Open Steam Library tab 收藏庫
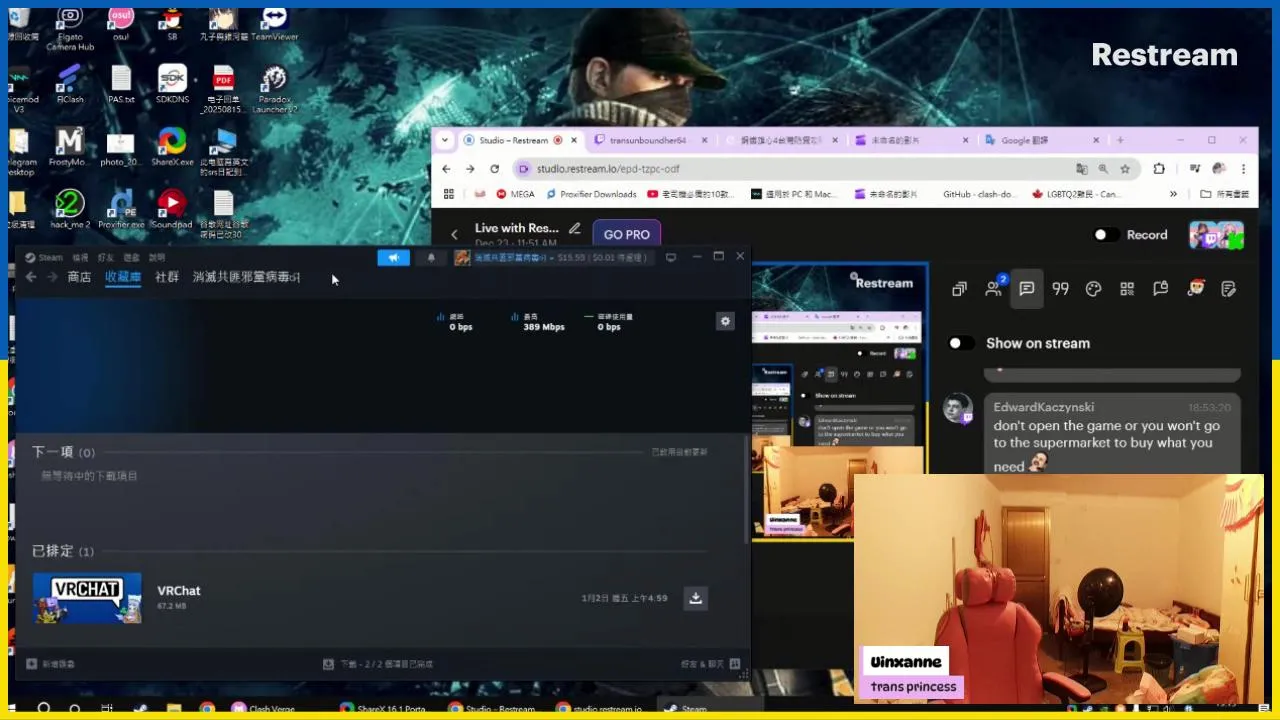This screenshot has width=1280, height=720. coord(123,277)
